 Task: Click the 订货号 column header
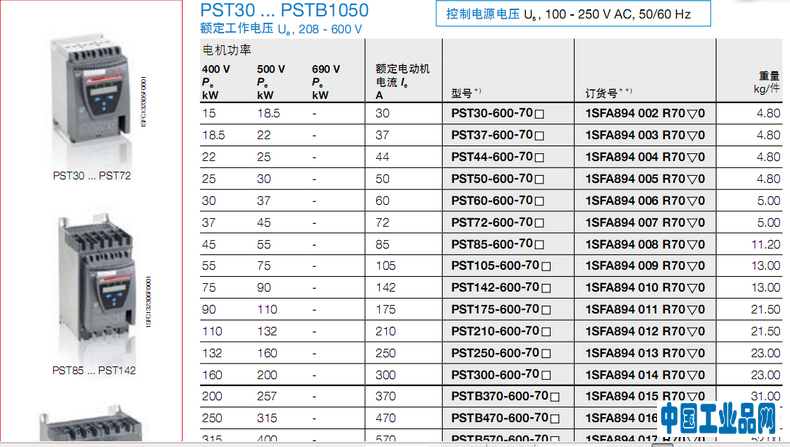click(604, 93)
